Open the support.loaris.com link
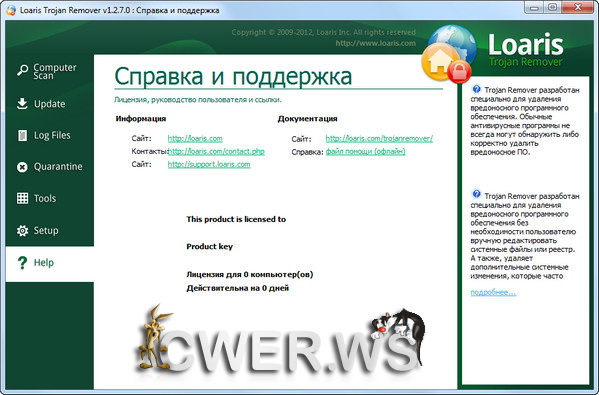Viewport: 599px width, 395px height. (209, 164)
